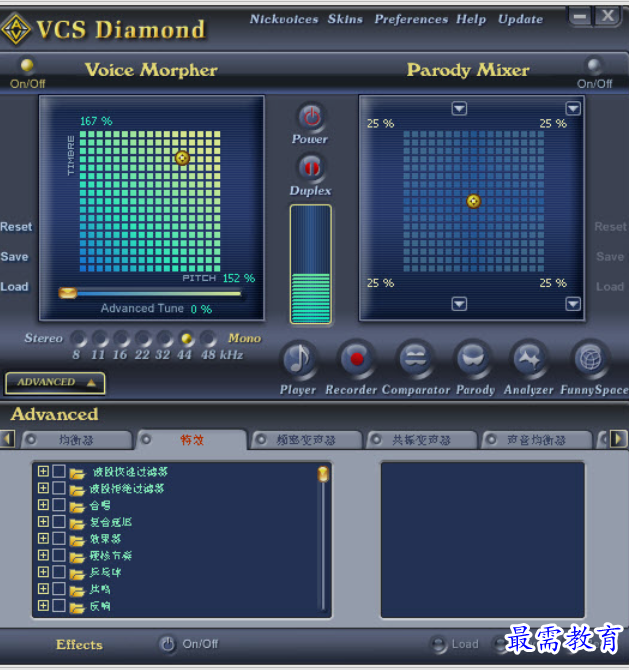Click Reset beside Voice Morpher
This screenshot has width=629, height=670.
16,226
